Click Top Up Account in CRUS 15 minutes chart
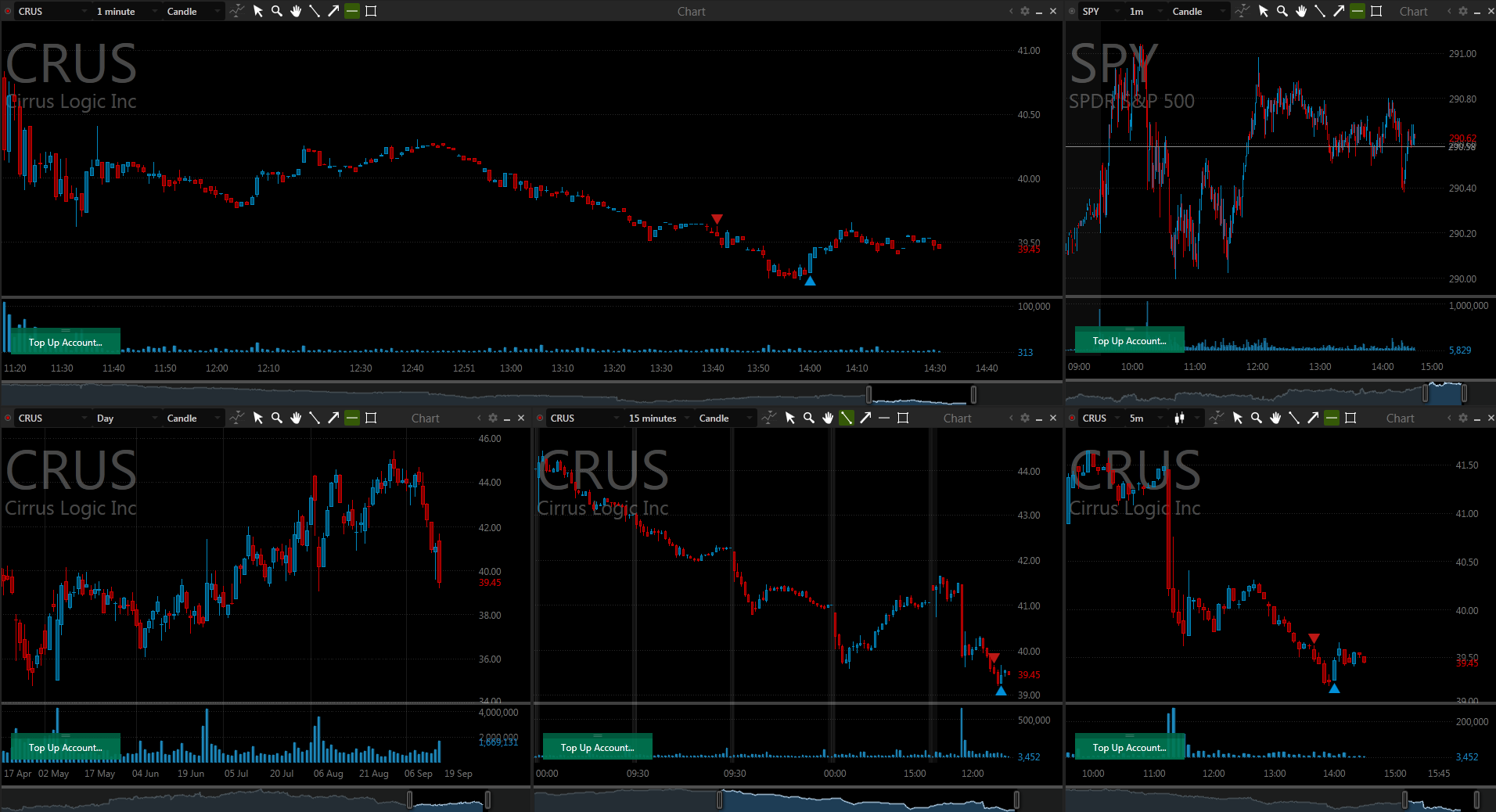The width and height of the screenshot is (1496, 812). (597, 747)
